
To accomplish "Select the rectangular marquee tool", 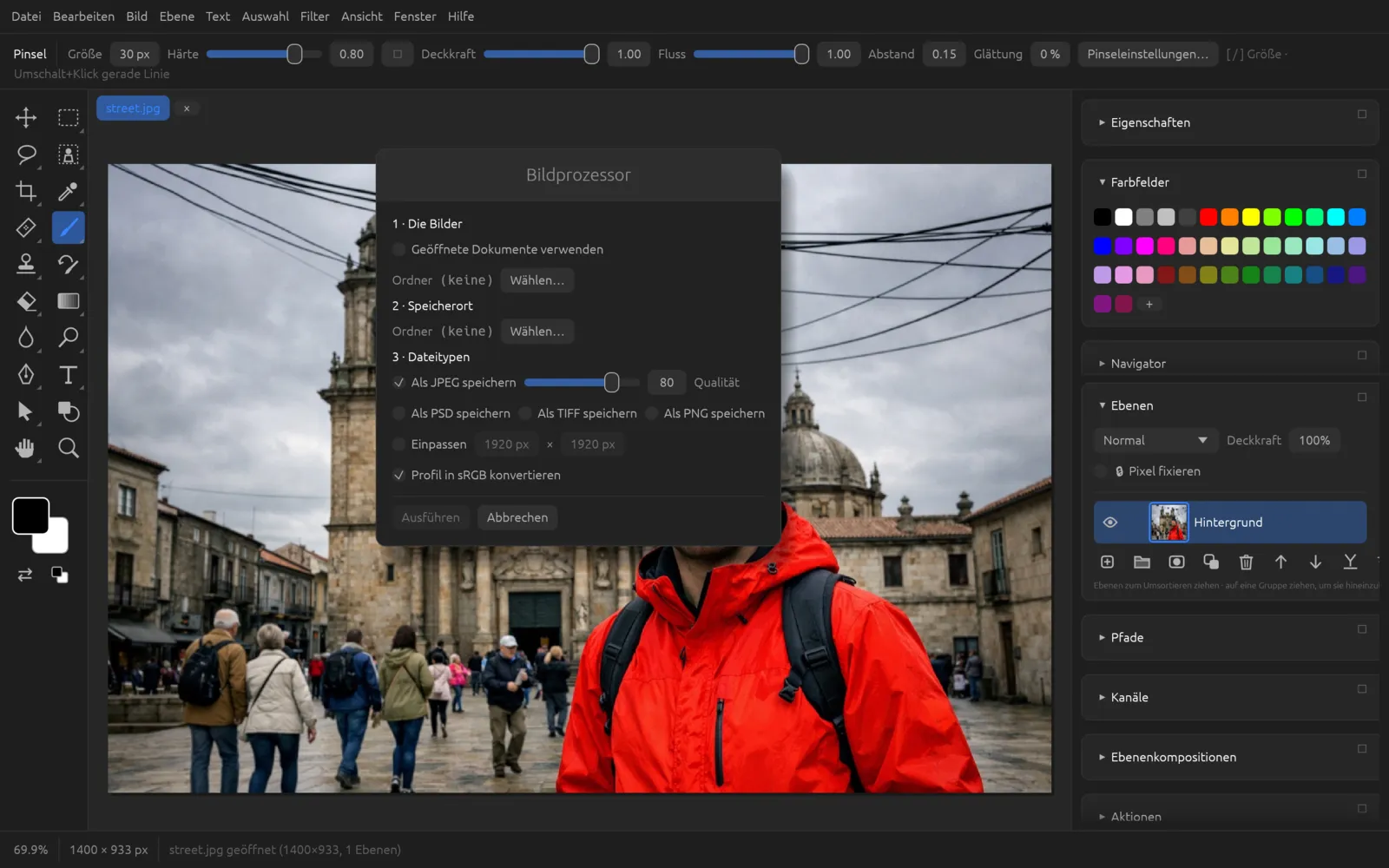I will pos(68,117).
